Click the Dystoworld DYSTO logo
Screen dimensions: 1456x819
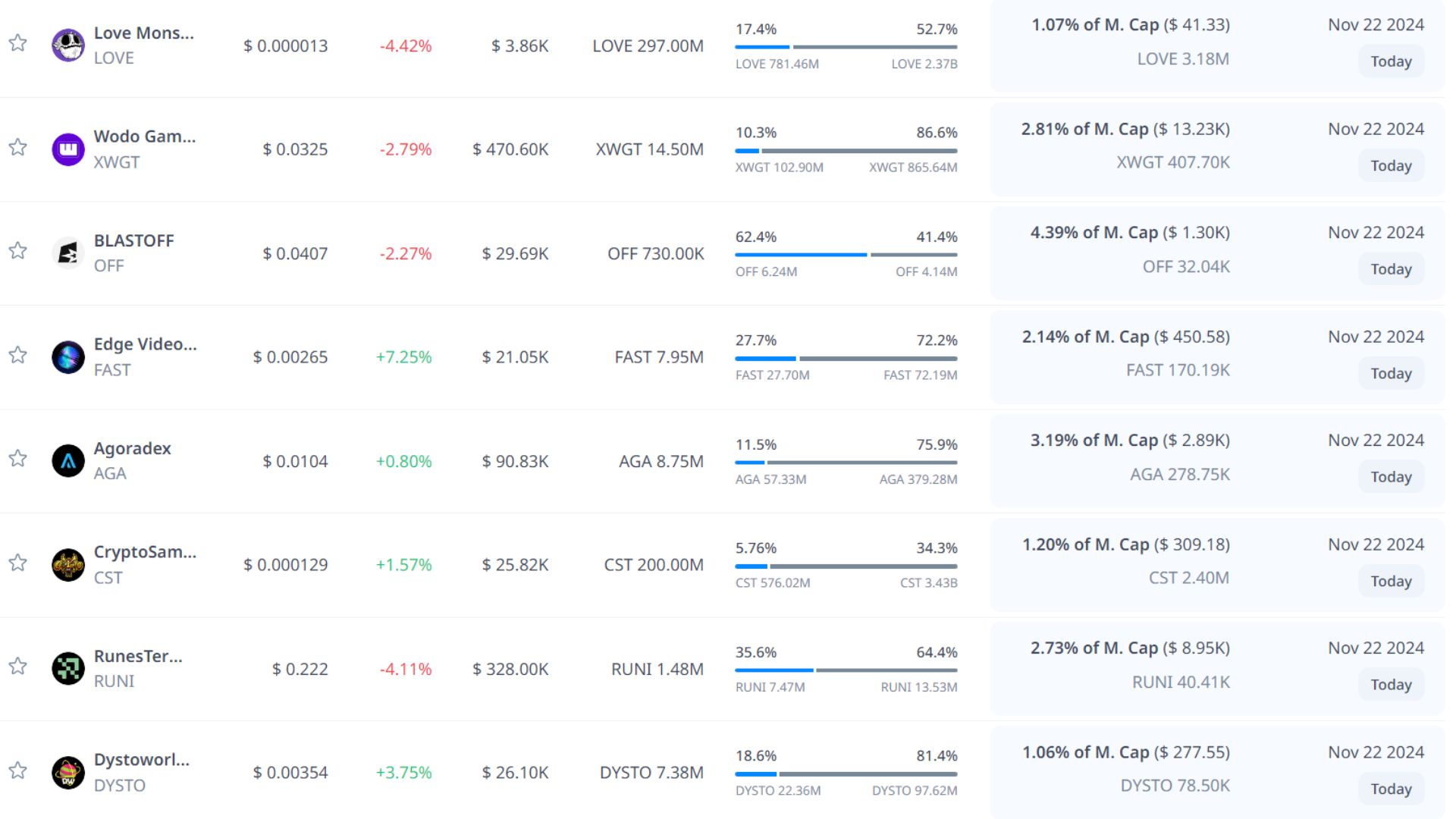pyautogui.click(x=67, y=773)
